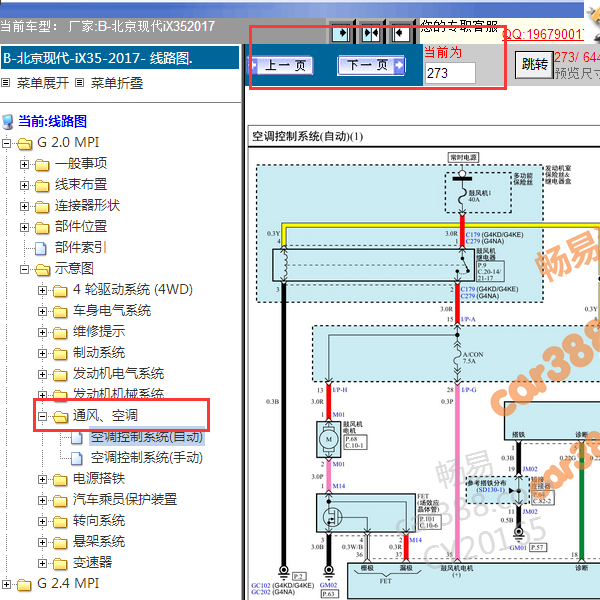This screenshot has width=600, height=600.
Task: Collapse the G 2.0 MPI tree node
Action: tap(6, 143)
